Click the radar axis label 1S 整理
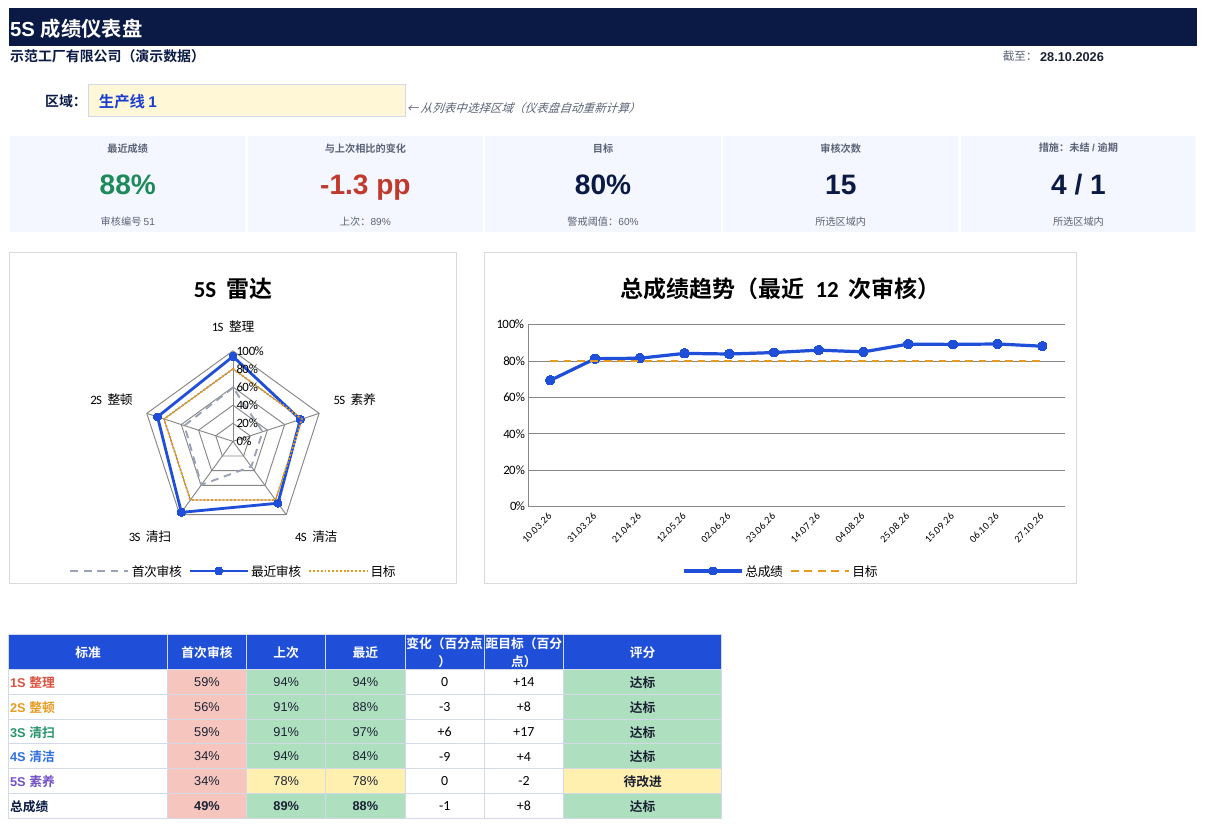 tap(233, 327)
